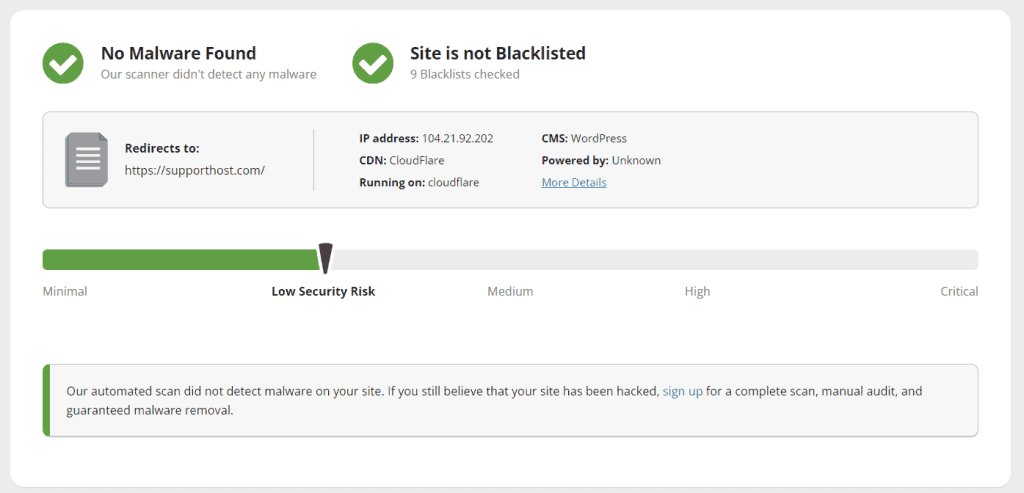Click the Minimal risk level label
The width and height of the screenshot is (1024, 493).
point(65,291)
